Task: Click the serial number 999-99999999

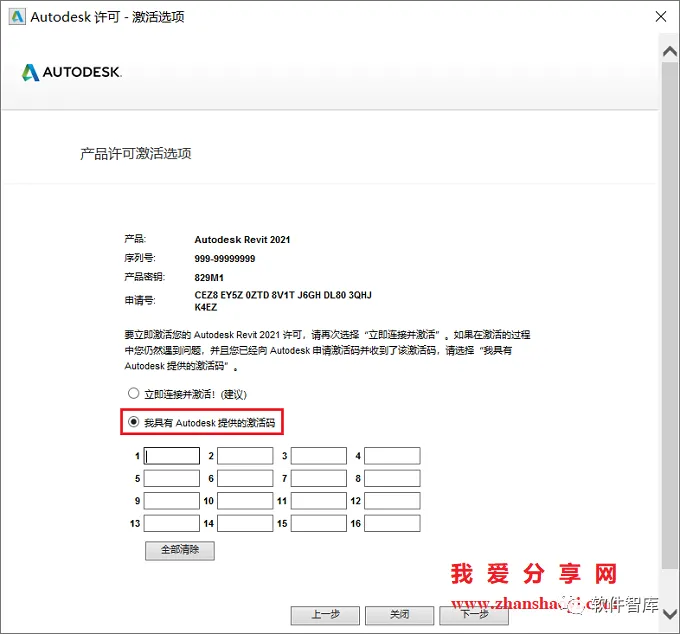Action: click(x=225, y=259)
